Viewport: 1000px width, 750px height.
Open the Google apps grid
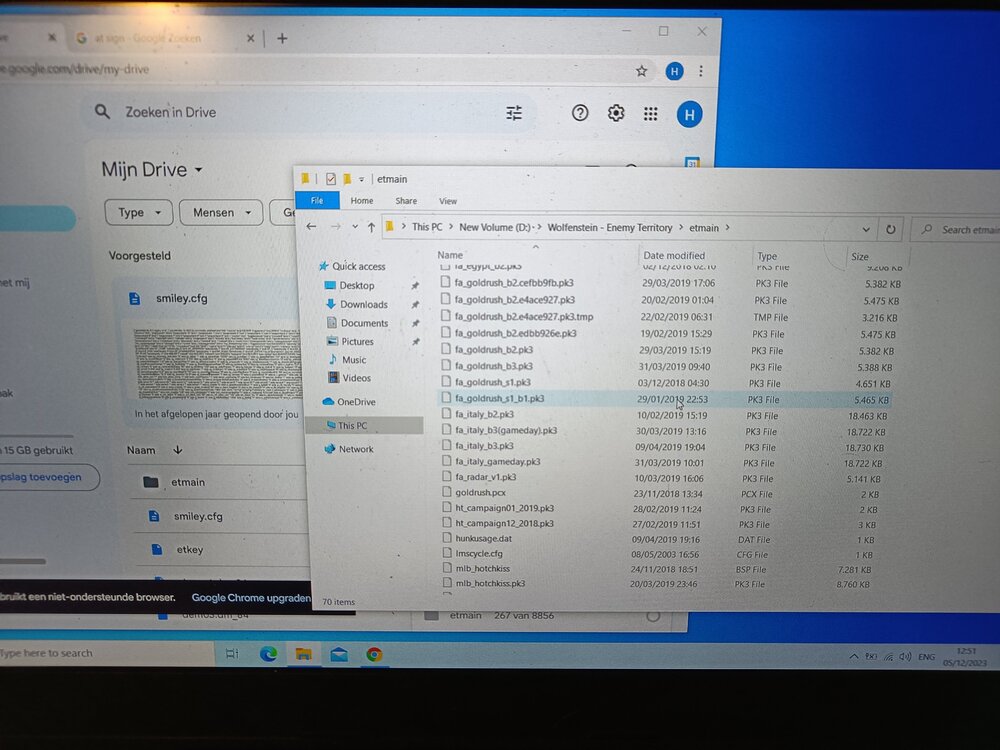click(651, 114)
